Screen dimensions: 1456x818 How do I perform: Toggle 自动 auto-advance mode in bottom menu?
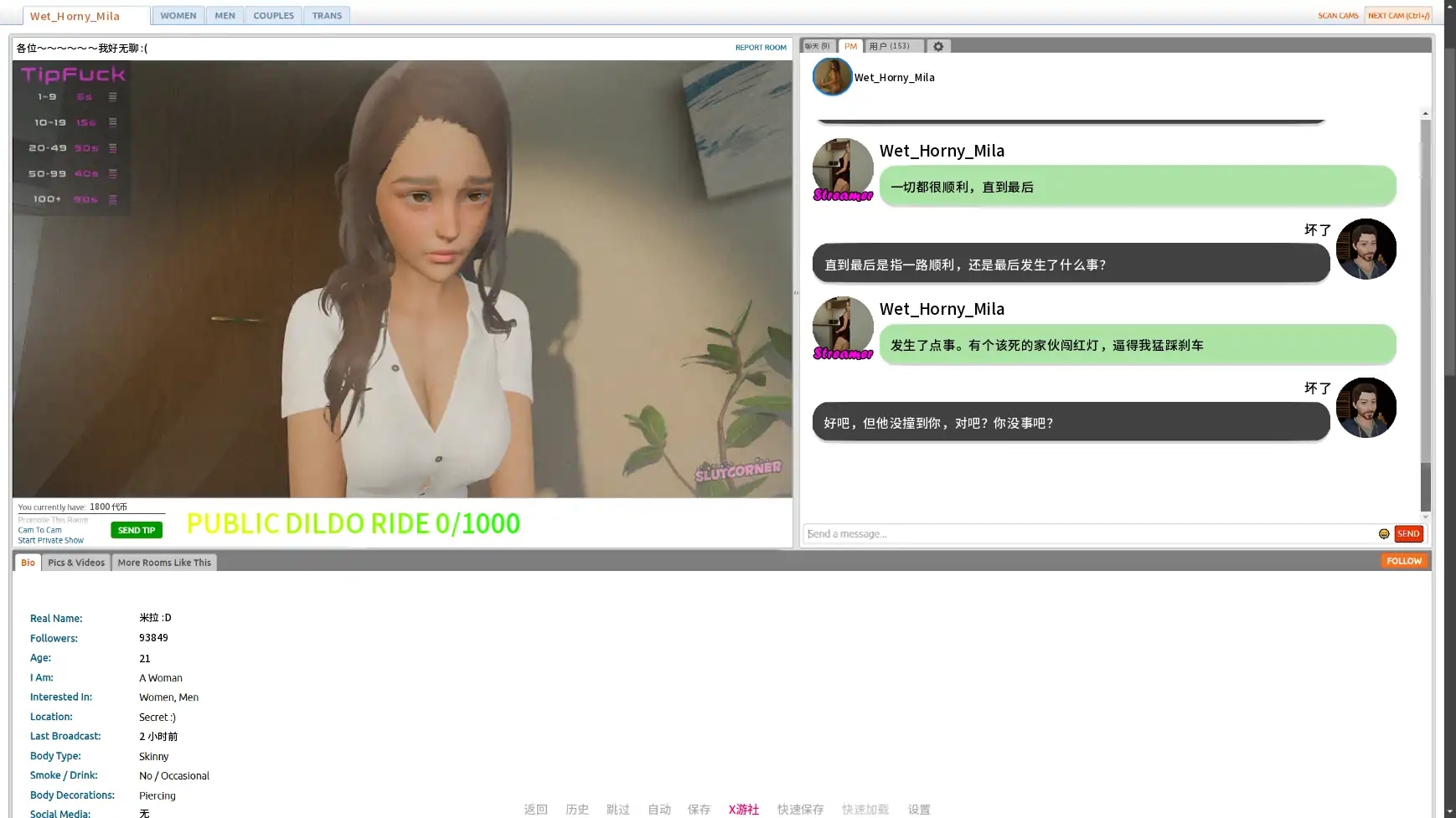658,810
